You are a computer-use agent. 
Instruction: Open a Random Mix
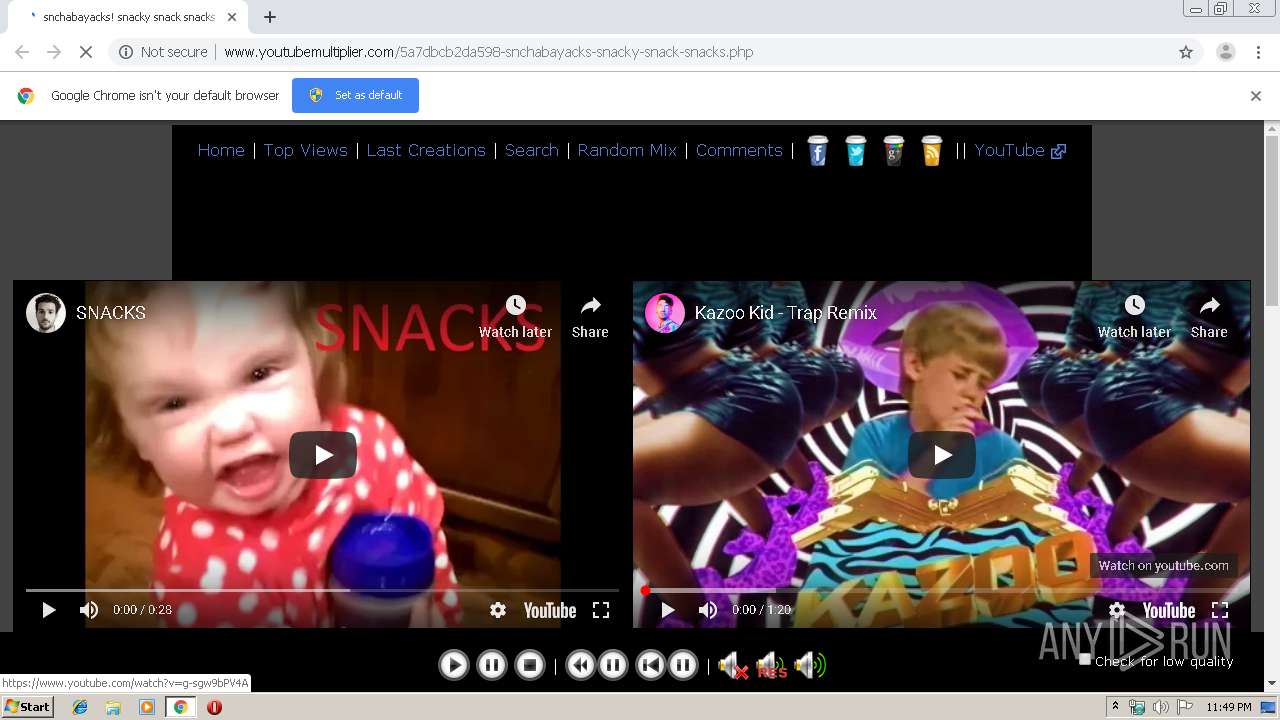point(627,150)
